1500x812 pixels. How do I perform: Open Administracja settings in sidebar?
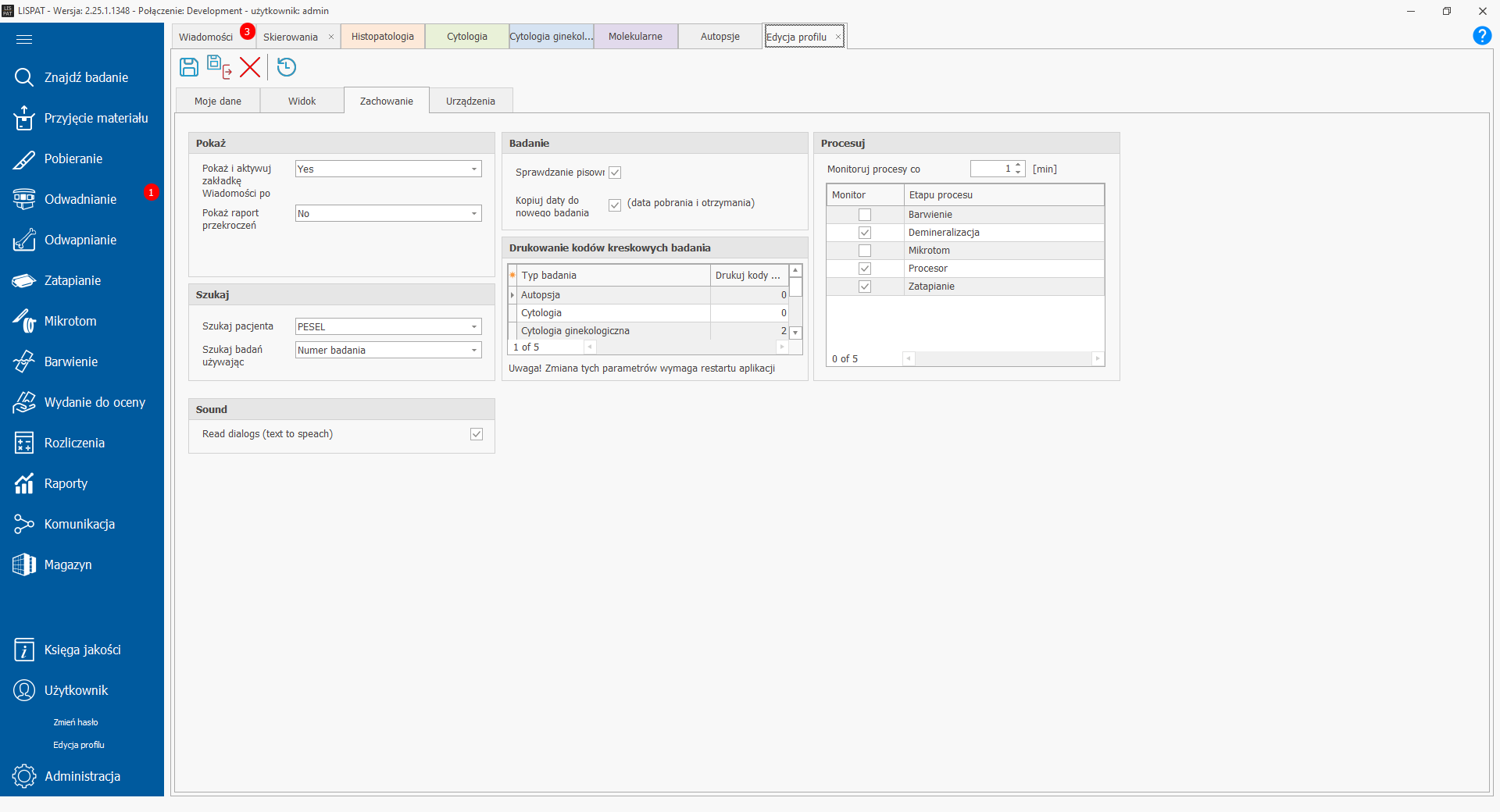click(82, 776)
